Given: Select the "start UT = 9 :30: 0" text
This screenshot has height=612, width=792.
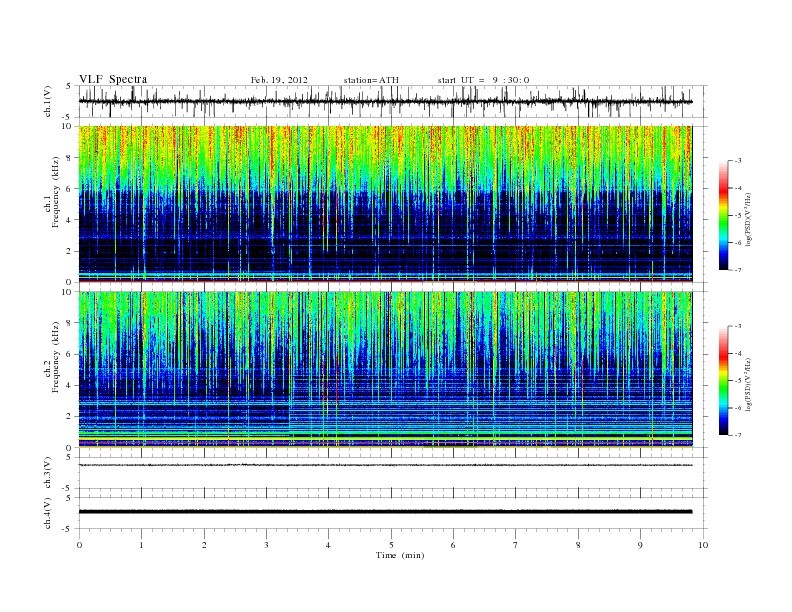Looking at the screenshot, I should (x=483, y=80).
